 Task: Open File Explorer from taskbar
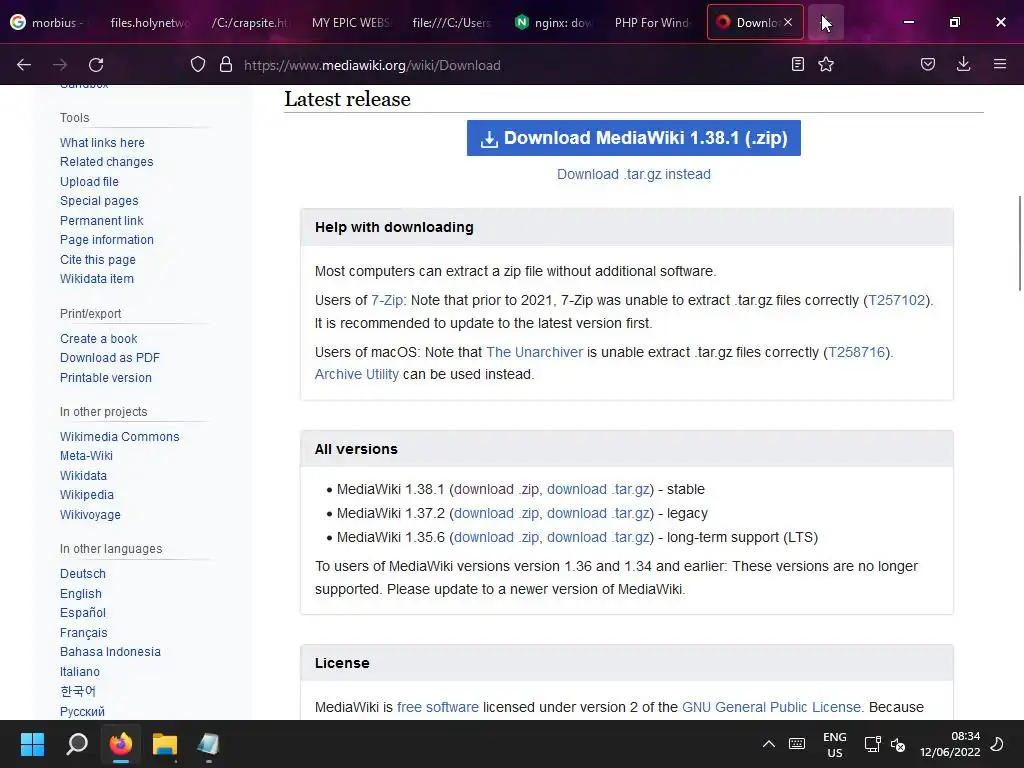(165, 744)
